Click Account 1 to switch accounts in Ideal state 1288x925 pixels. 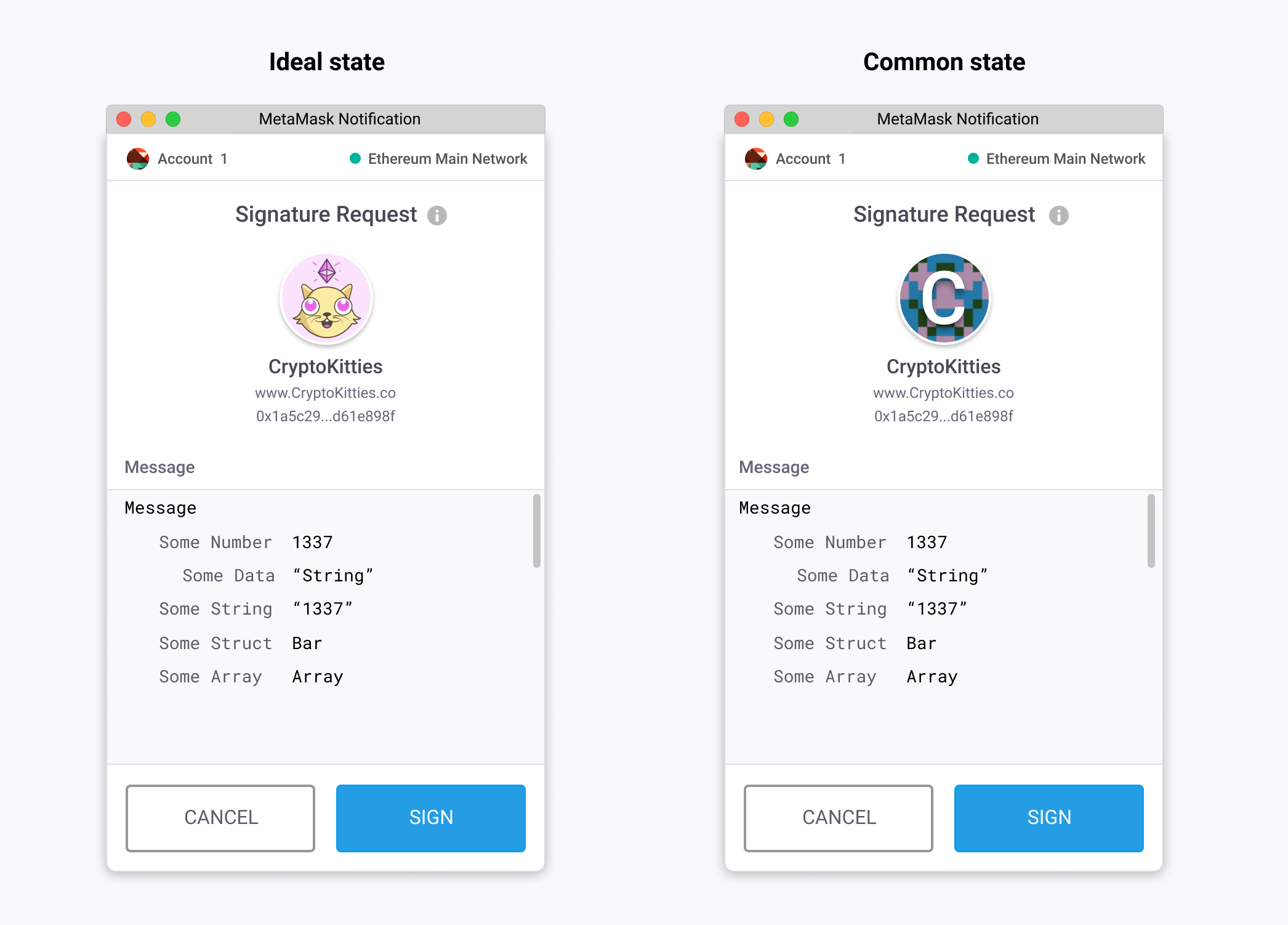tap(192, 158)
